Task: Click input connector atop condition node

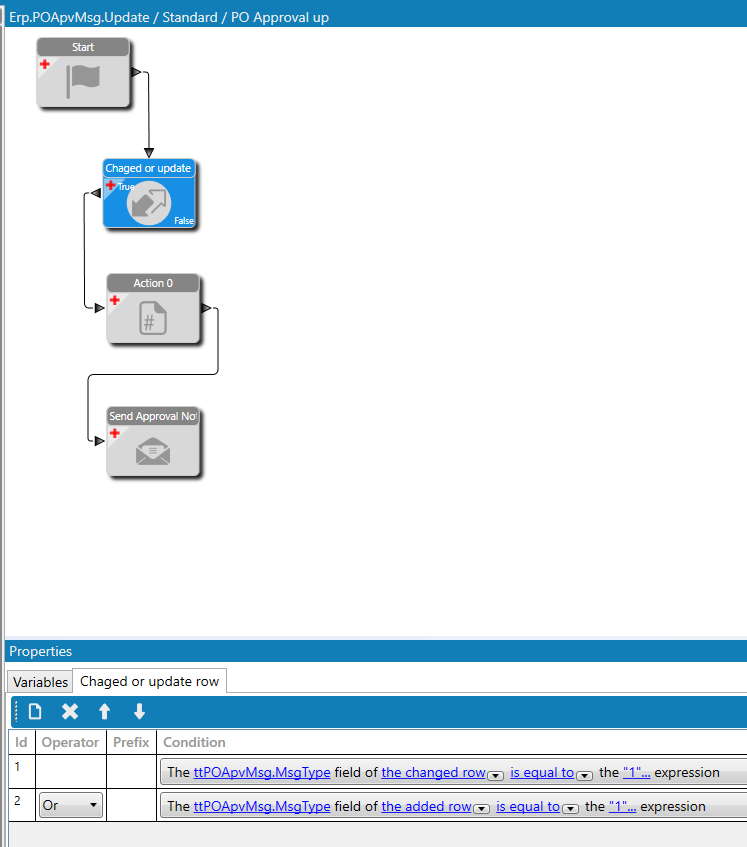Action: click(149, 153)
